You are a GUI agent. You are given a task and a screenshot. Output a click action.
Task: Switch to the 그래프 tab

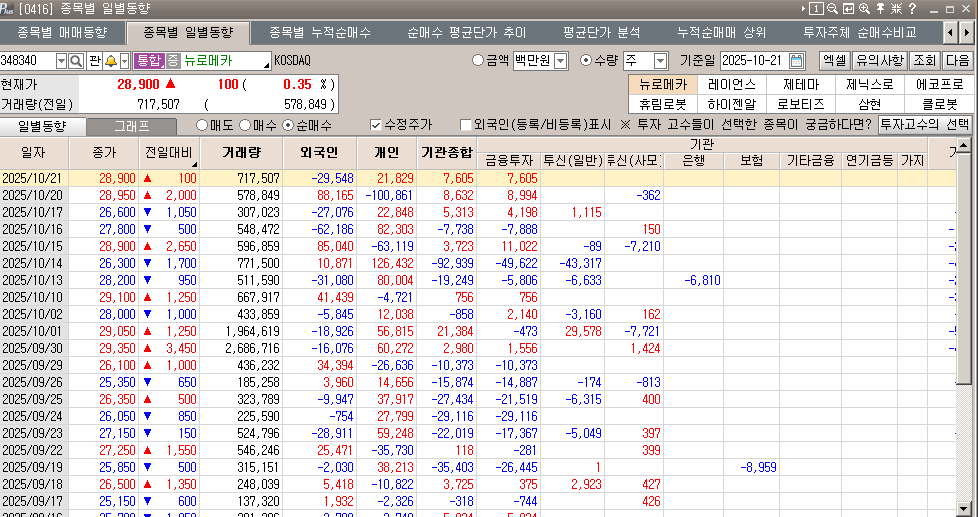coord(131,126)
